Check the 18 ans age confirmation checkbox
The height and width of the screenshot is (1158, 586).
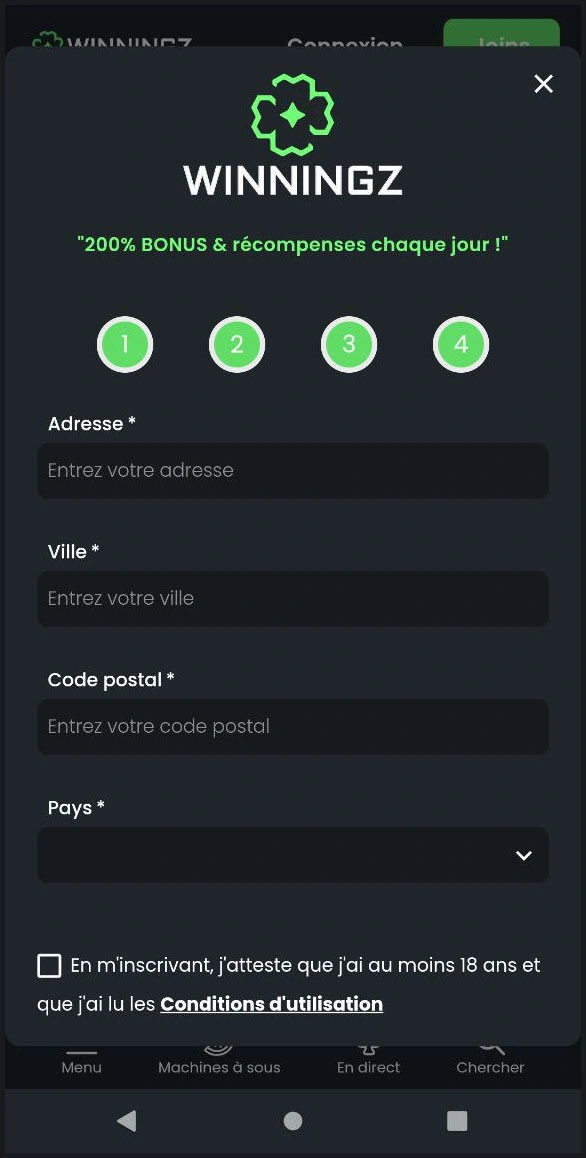click(x=49, y=965)
